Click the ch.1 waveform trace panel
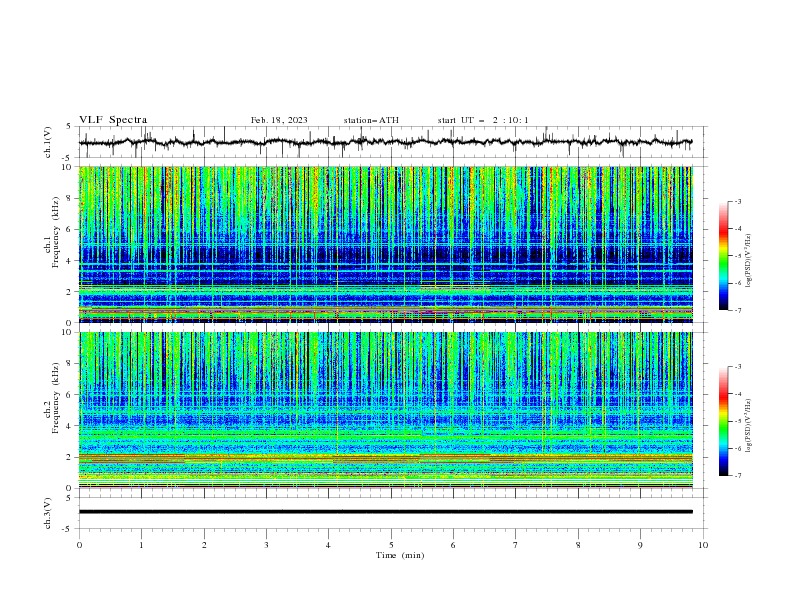Image resolution: width=792 pixels, height=612 pixels. (392, 142)
